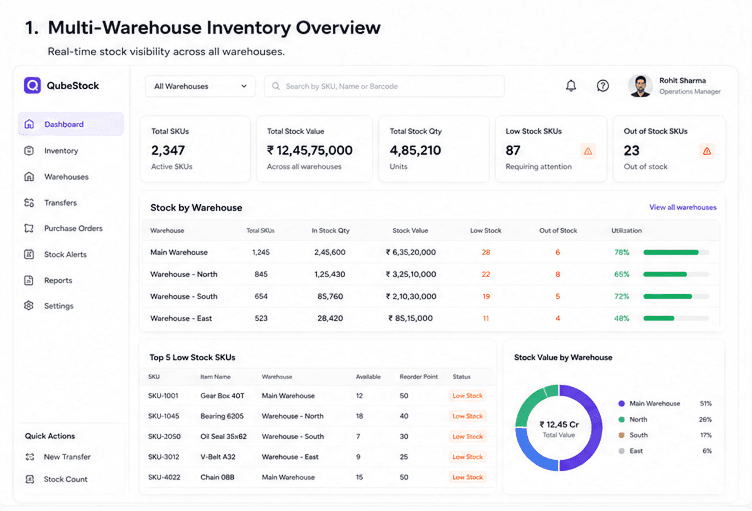The image size is (752, 511).
Task: Open notifications bell icon
Action: coord(571,86)
